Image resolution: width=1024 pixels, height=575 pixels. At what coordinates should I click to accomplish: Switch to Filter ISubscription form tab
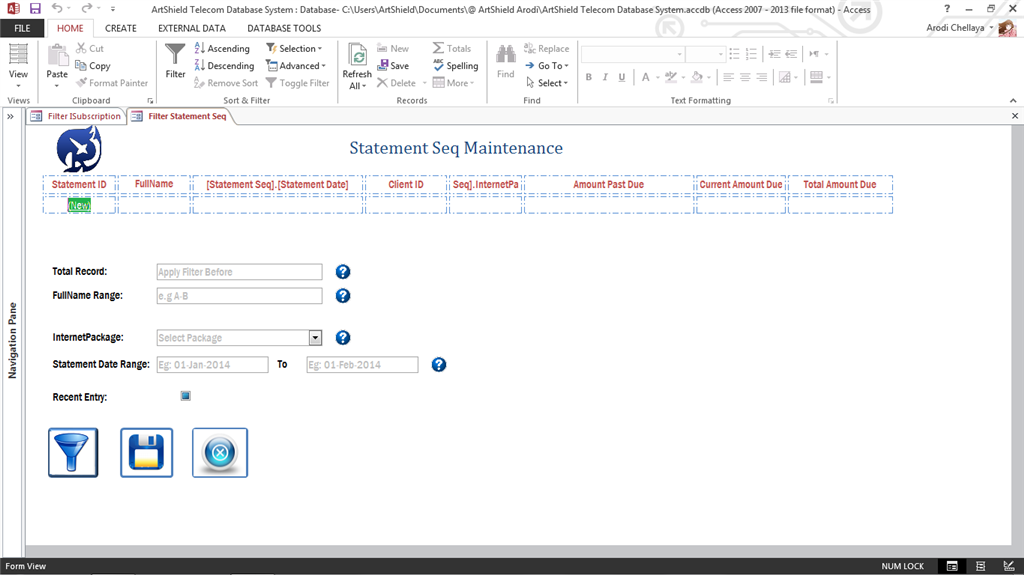click(x=76, y=116)
